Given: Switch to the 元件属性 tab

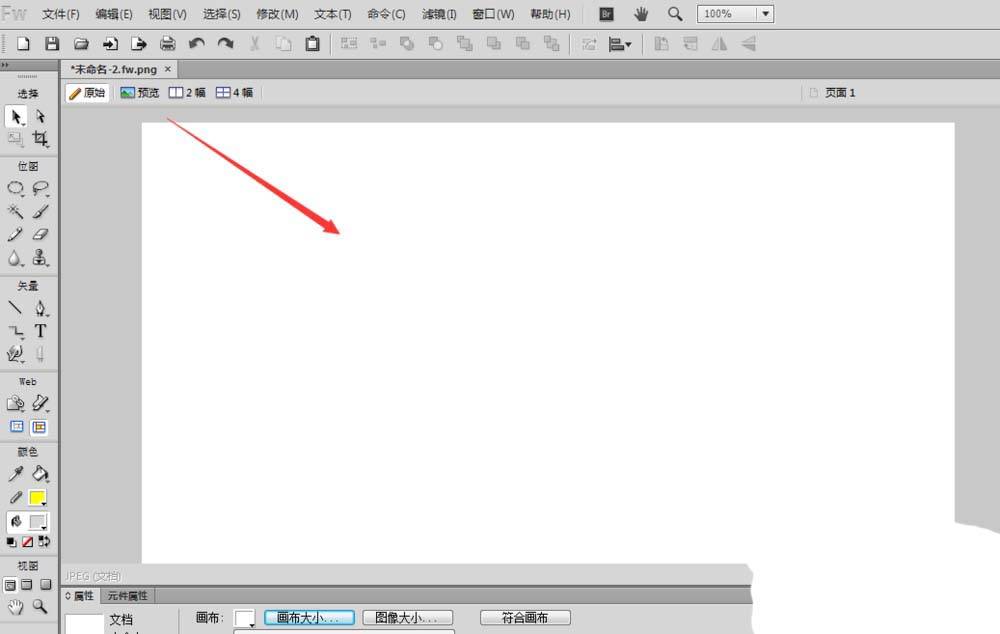Looking at the screenshot, I should pyautogui.click(x=127, y=596).
